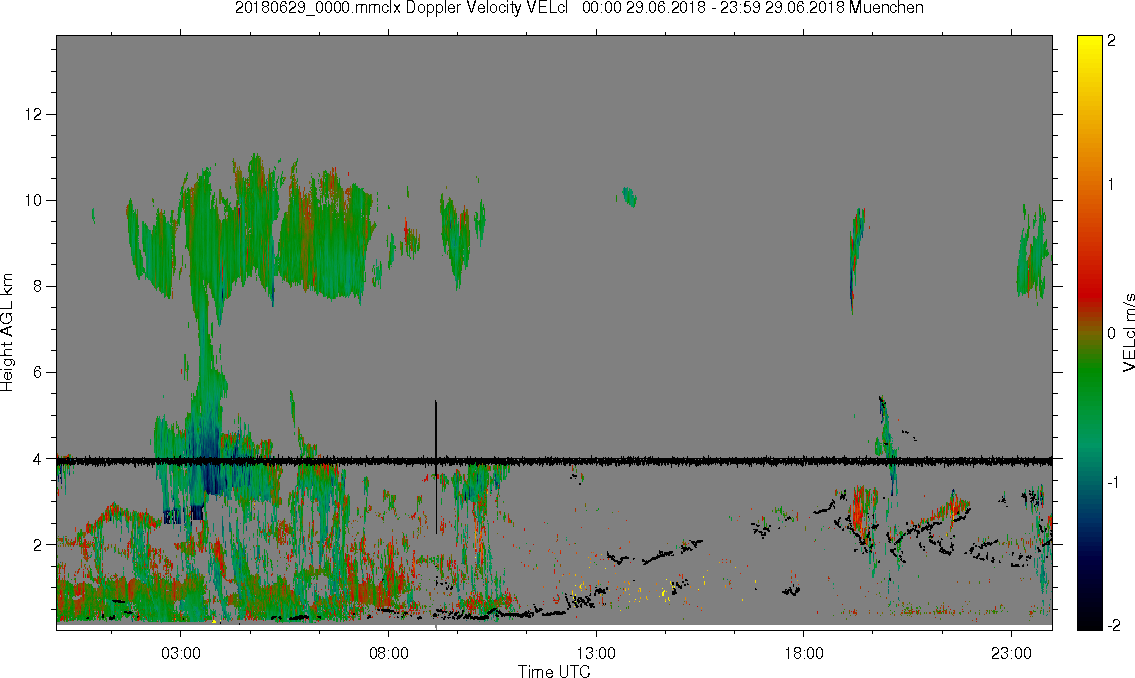Click the Time UTC axis title
The image size is (1135, 678).
point(554,671)
